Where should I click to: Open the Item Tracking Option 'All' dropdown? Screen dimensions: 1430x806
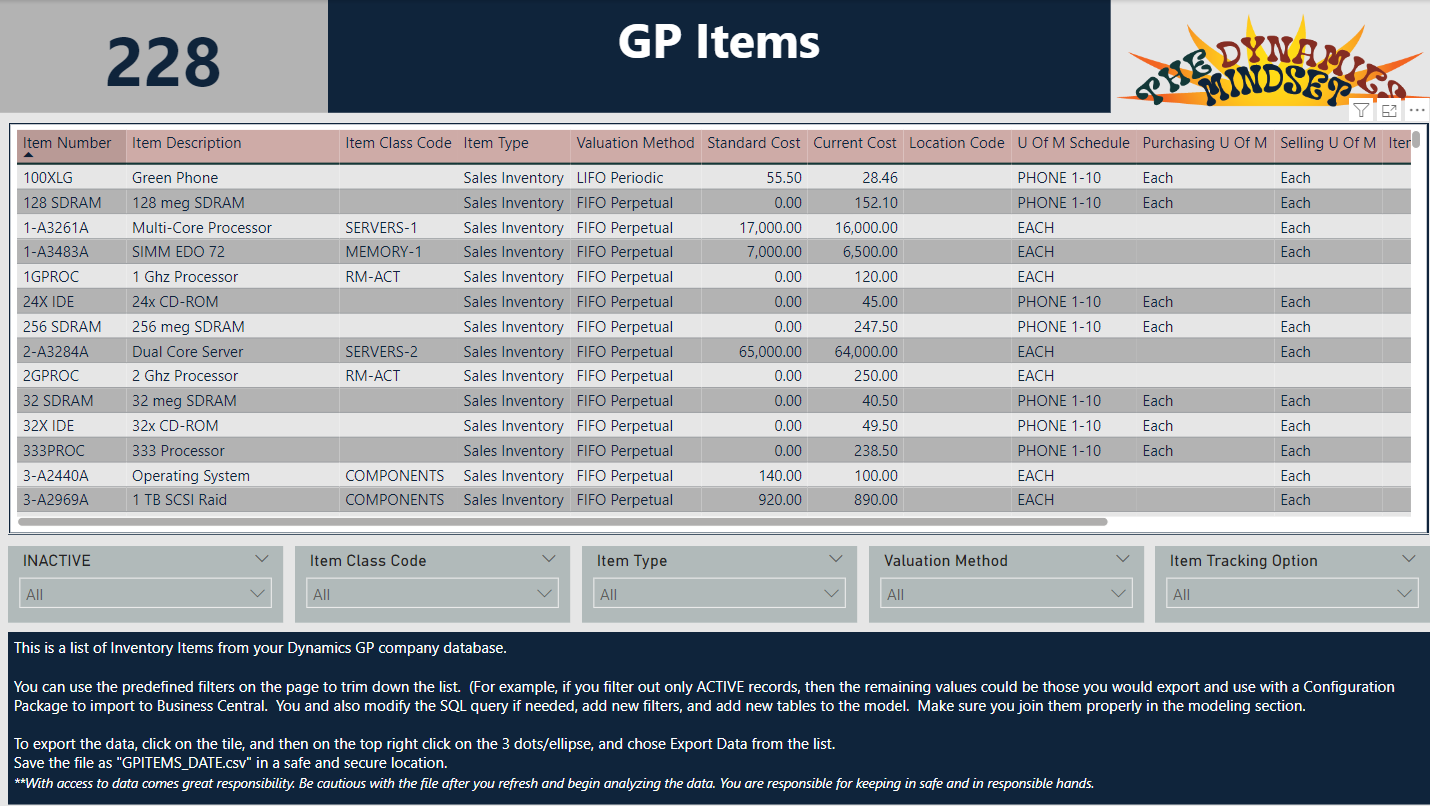(1292, 594)
